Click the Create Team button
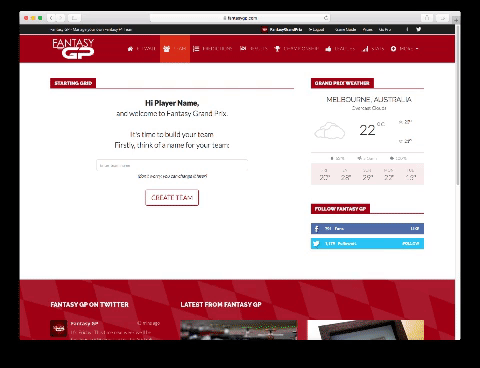The width and height of the screenshot is (480, 368). (172, 198)
